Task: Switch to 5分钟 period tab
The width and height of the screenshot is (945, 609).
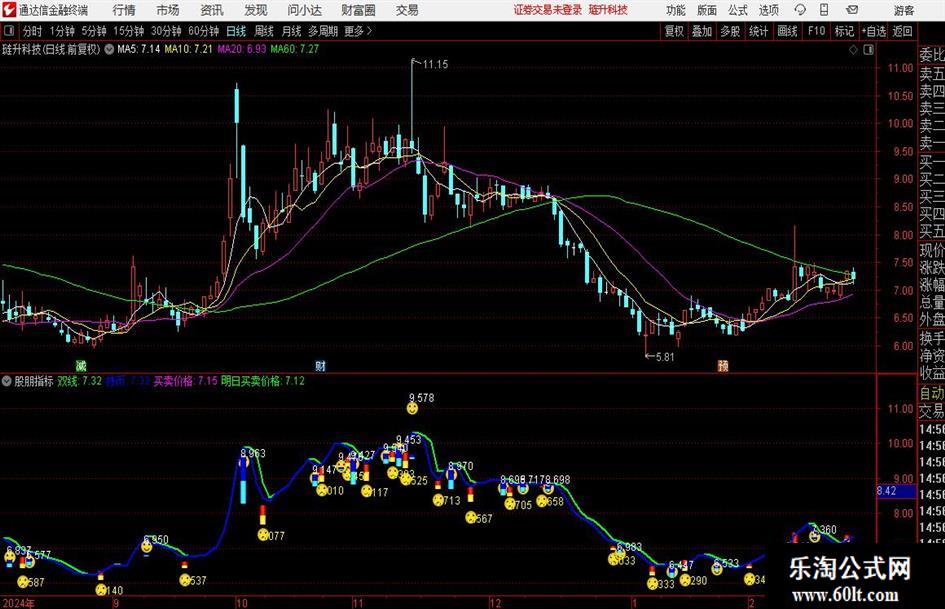Action: coord(94,31)
